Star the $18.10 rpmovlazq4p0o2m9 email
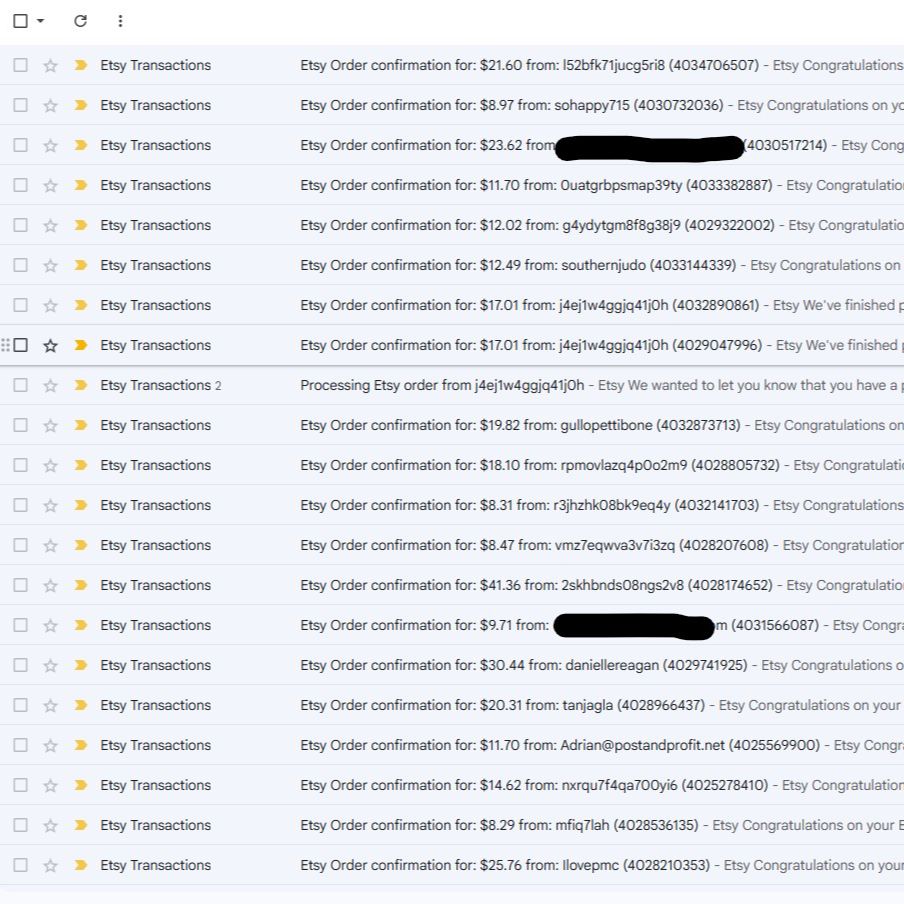 tap(51, 465)
